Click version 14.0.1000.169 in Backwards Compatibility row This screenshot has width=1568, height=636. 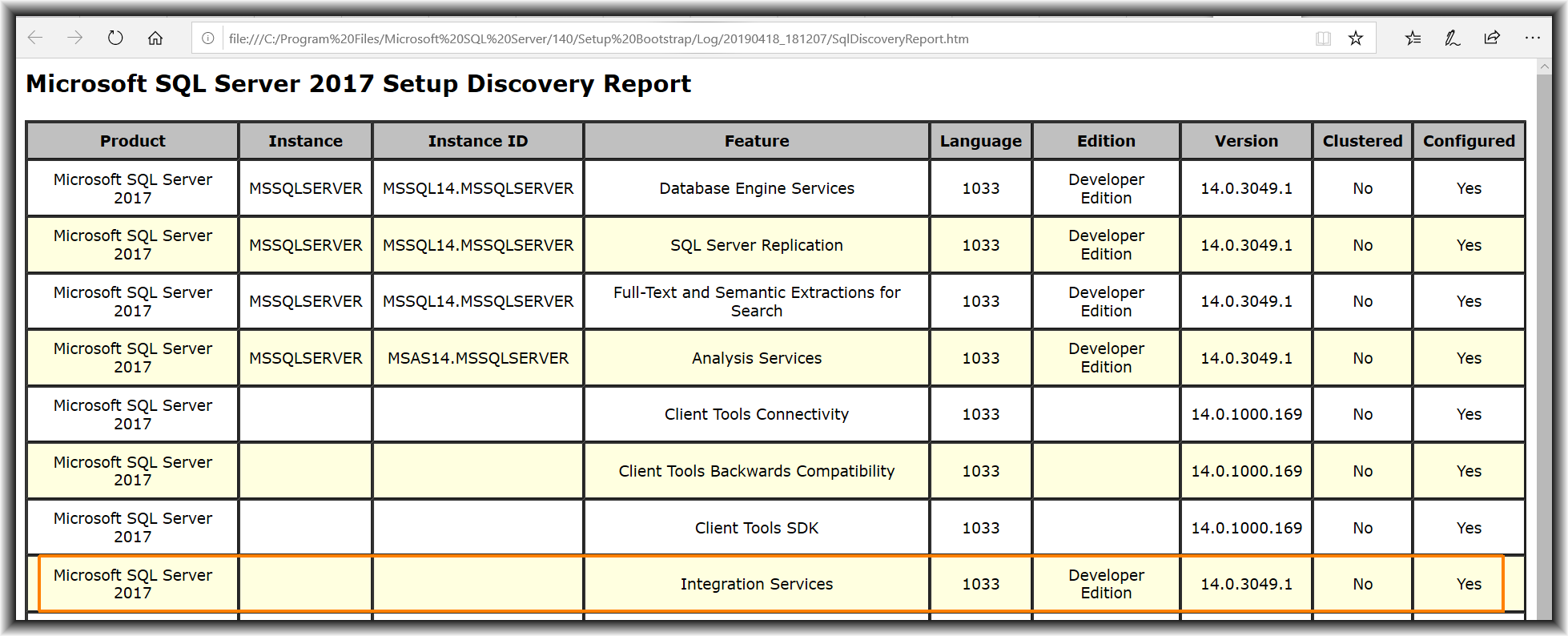1247,471
